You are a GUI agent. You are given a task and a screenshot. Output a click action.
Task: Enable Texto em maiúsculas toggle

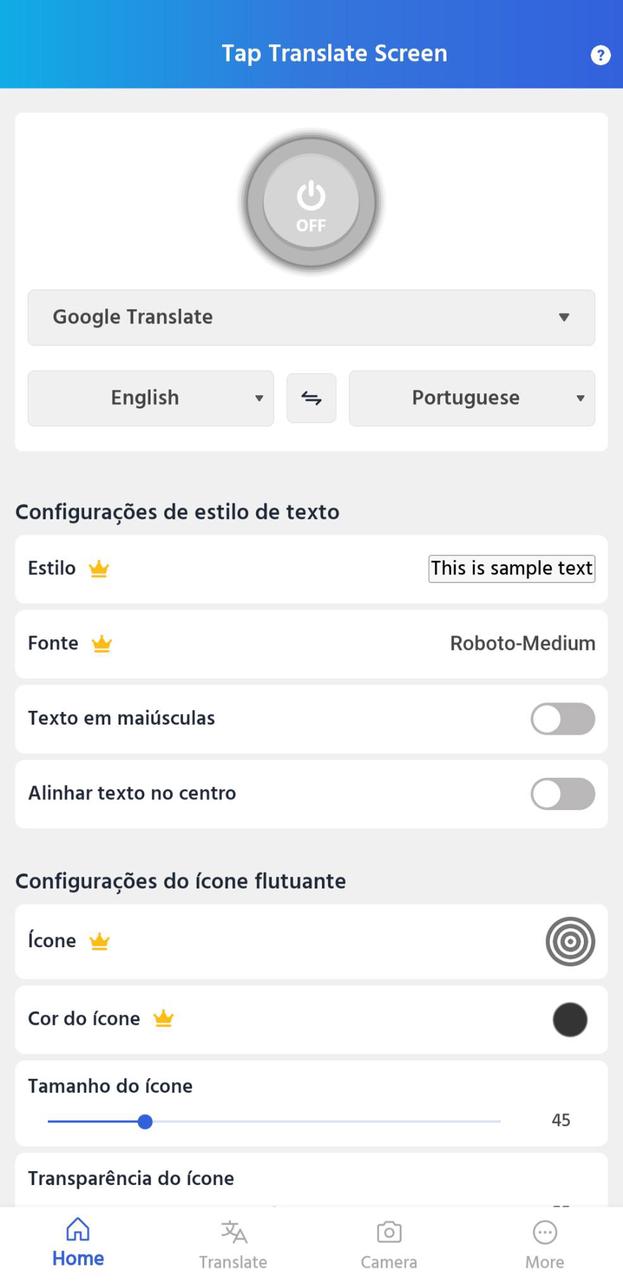(x=562, y=719)
